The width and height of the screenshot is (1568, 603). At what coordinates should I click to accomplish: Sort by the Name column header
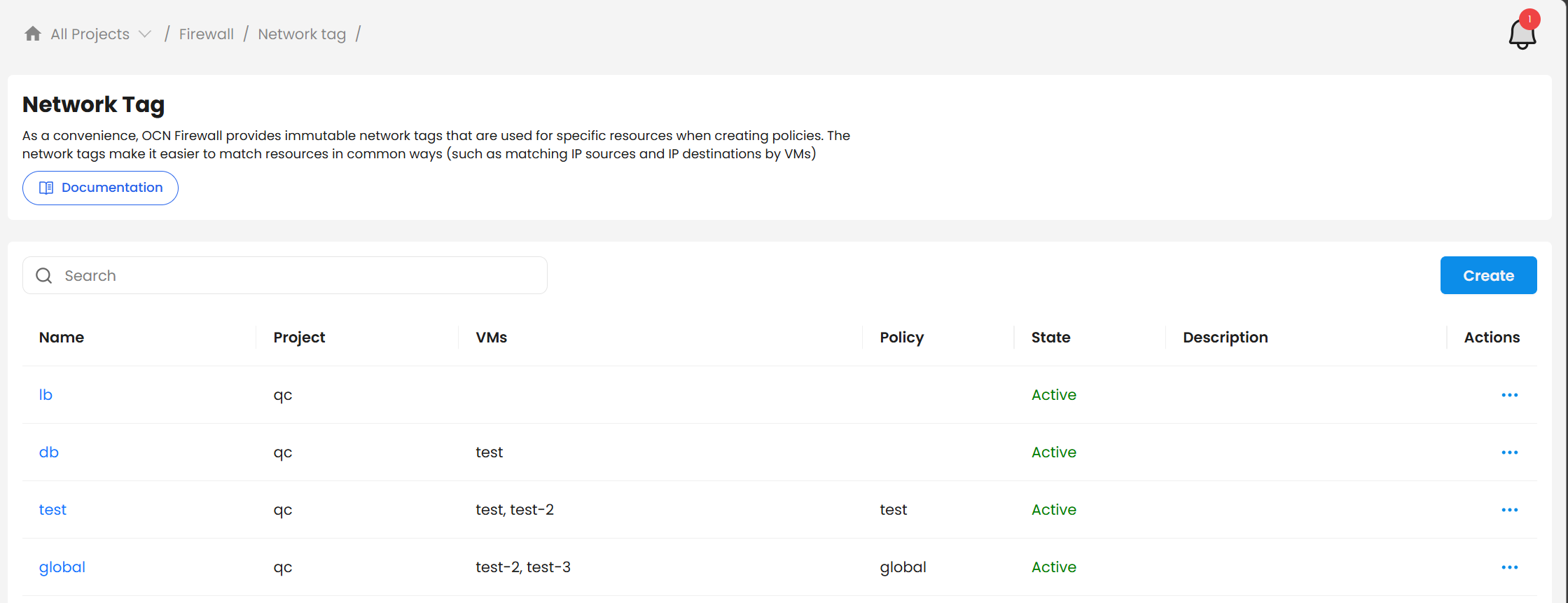pyautogui.click(x=62, y=338)
